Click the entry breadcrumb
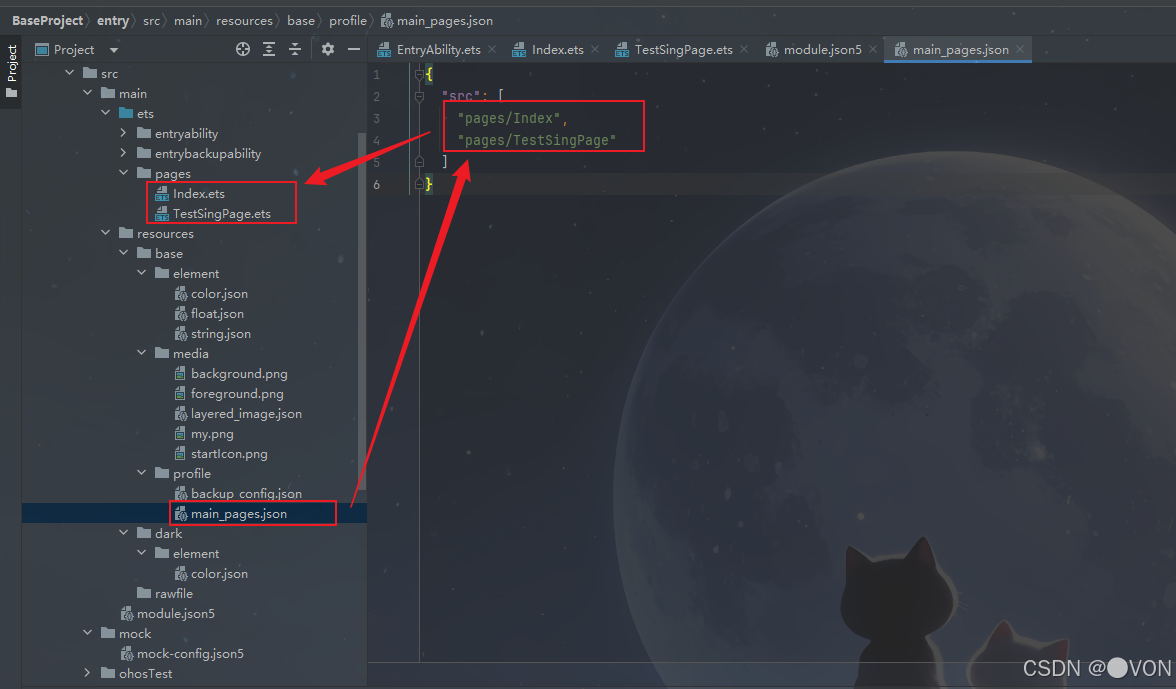This screenshot has height=689, width=1176. coord(112,21)
